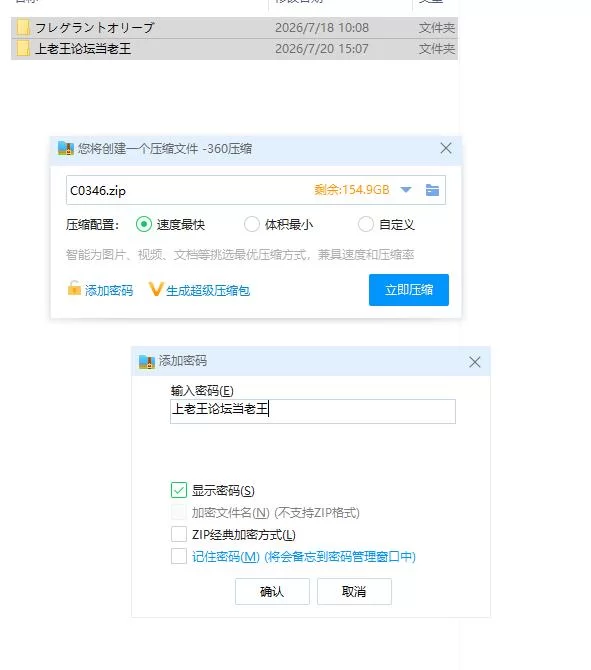
Task: Select the フレグラントオリーブ folder name
Action: [94, 28]
